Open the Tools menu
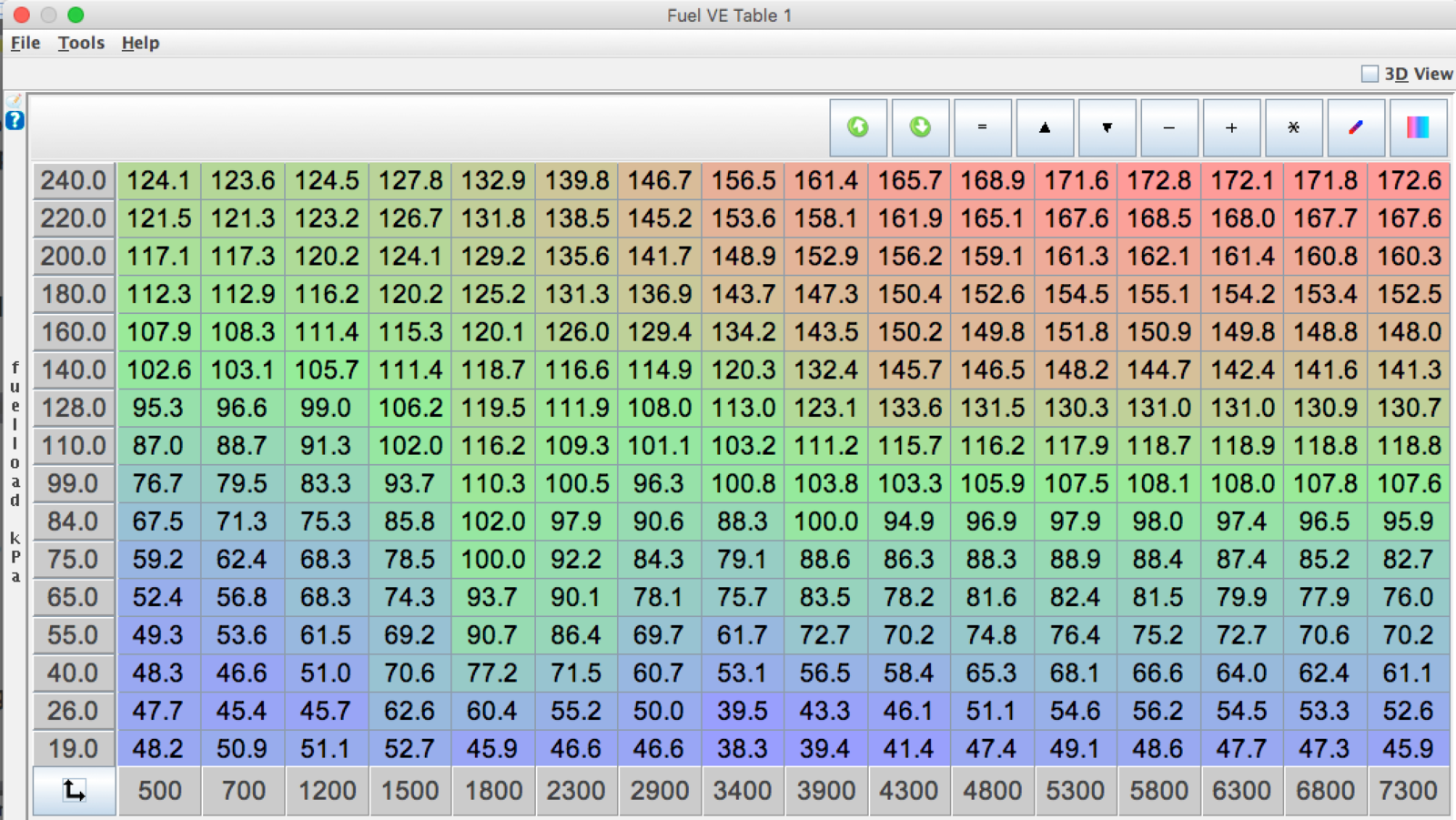 click(x=81, y=43)
